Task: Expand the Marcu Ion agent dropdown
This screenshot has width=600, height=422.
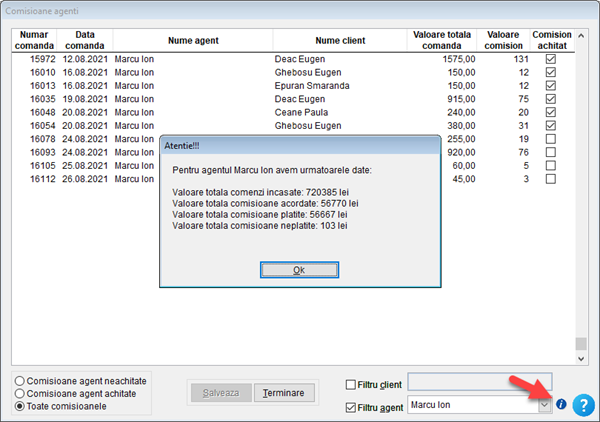Action: [545, 405]
